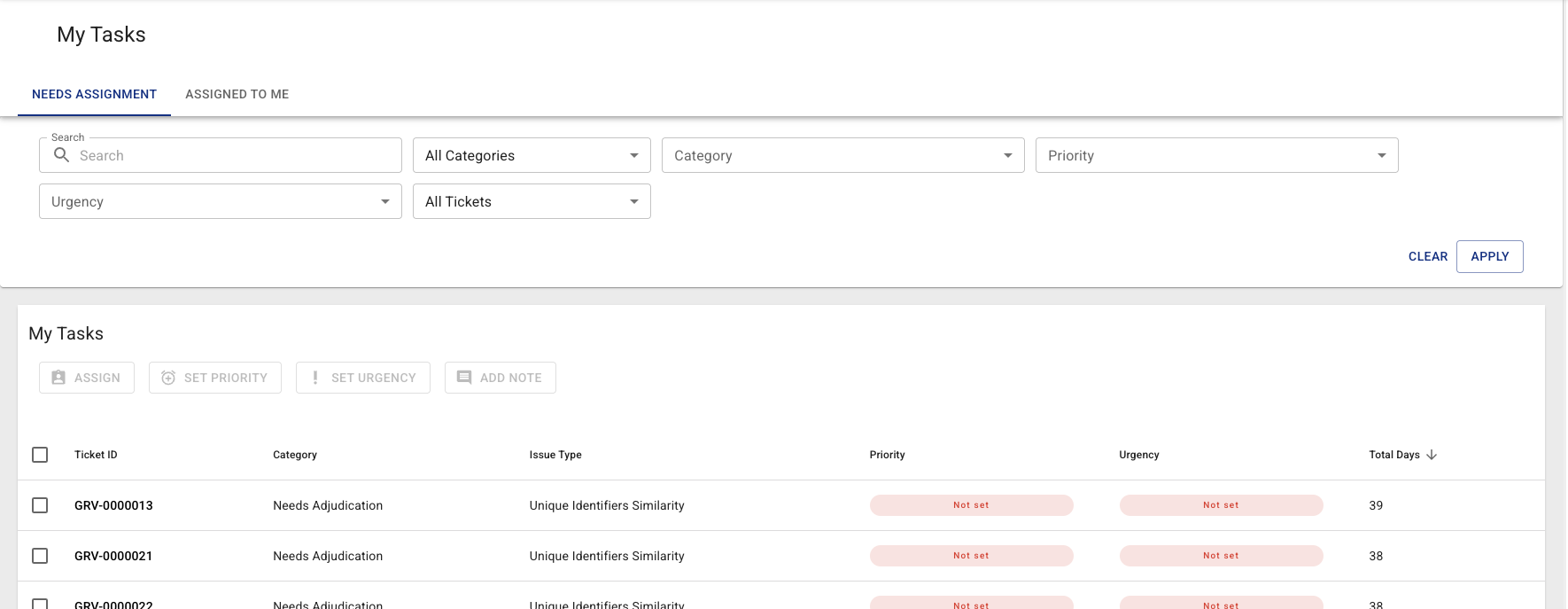Open the All Tickets dropdown
This screenshot has height=609, width=1568.
point(532,201)
